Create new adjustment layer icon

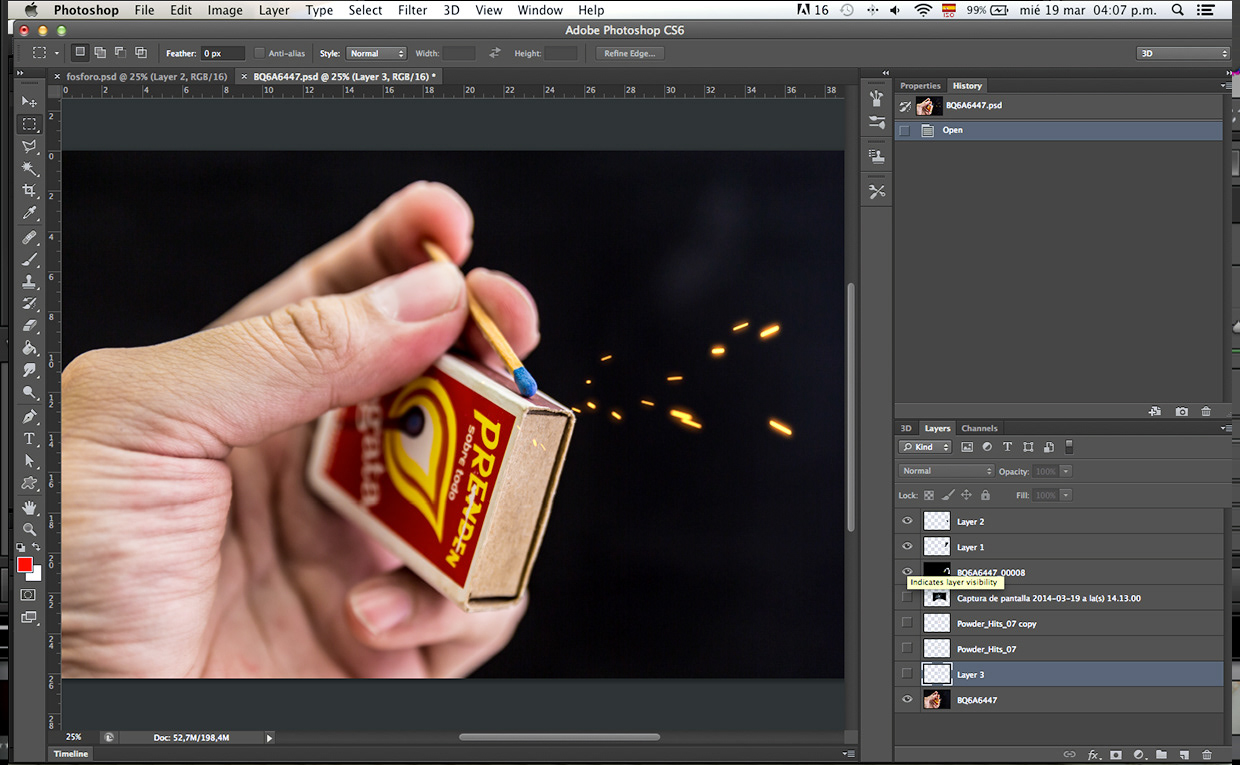(1139, 755)
